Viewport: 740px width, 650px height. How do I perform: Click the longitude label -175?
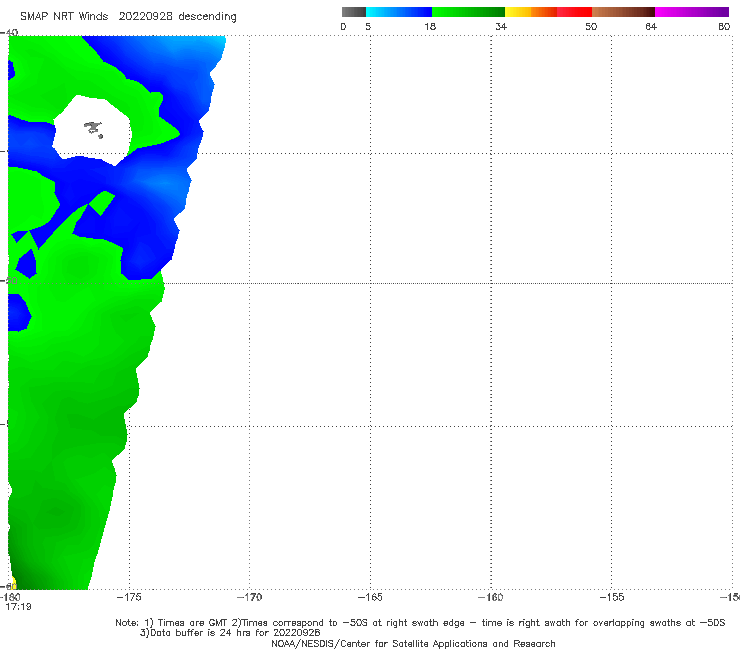(129, 597)
